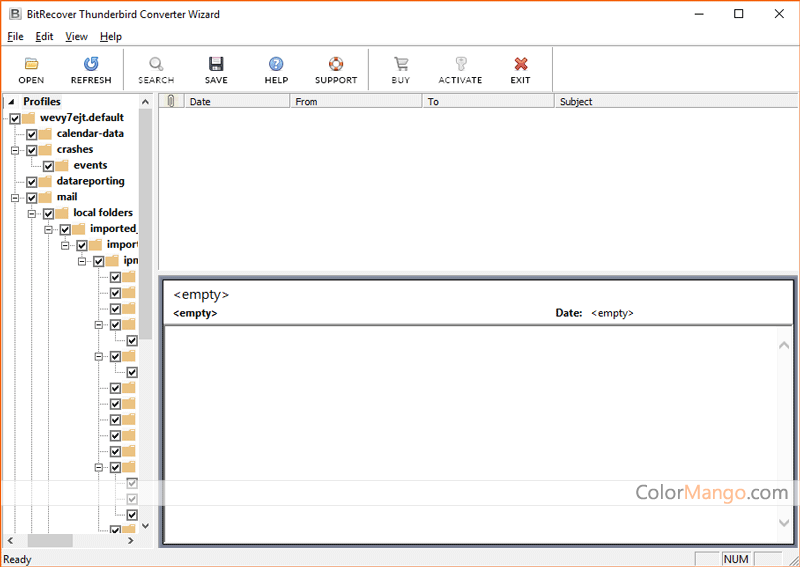Uncheck the calendar-data checkbox
Screen dimensions: 800x567
point(32,134)
